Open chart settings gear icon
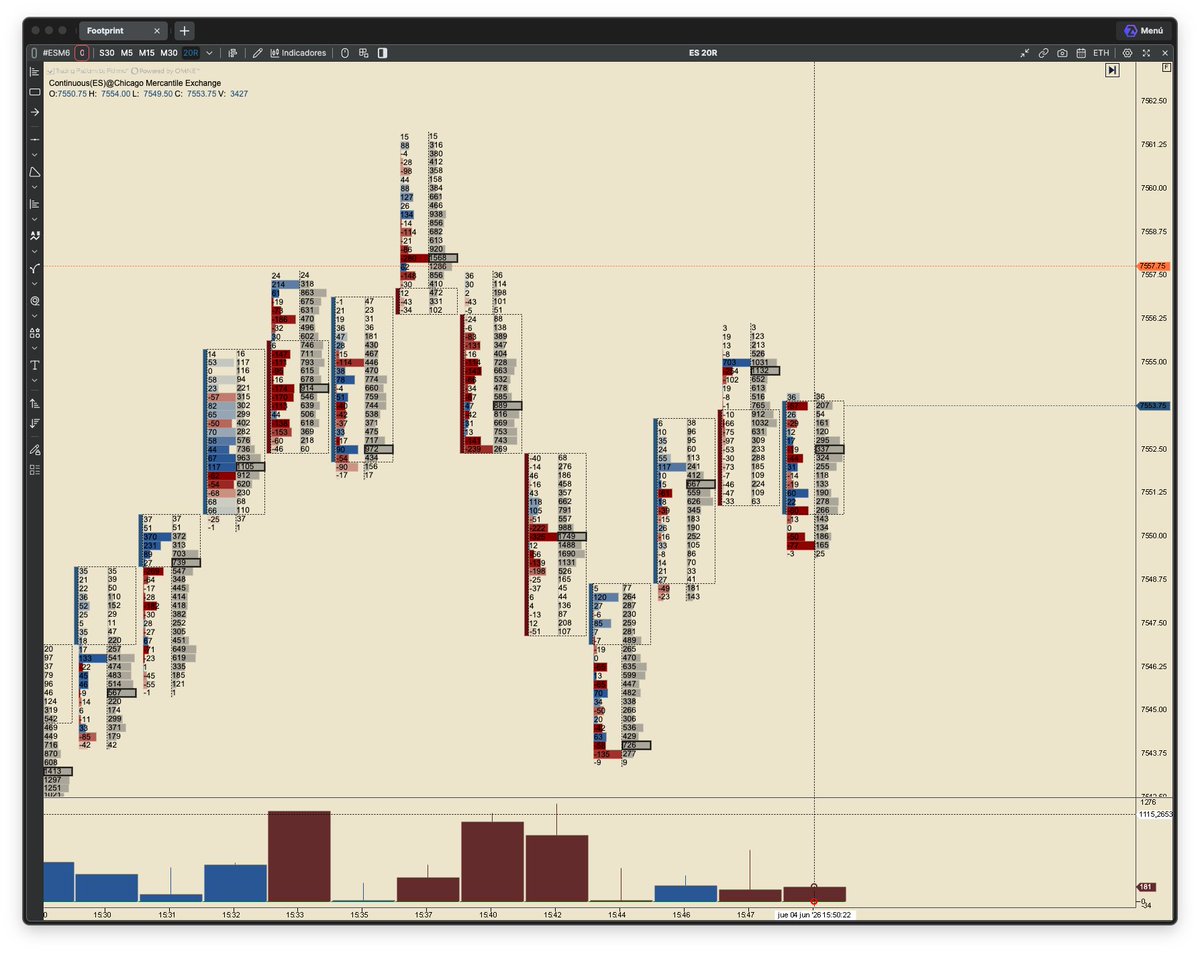This screenshot has width=1200, height=953. 1128,53
